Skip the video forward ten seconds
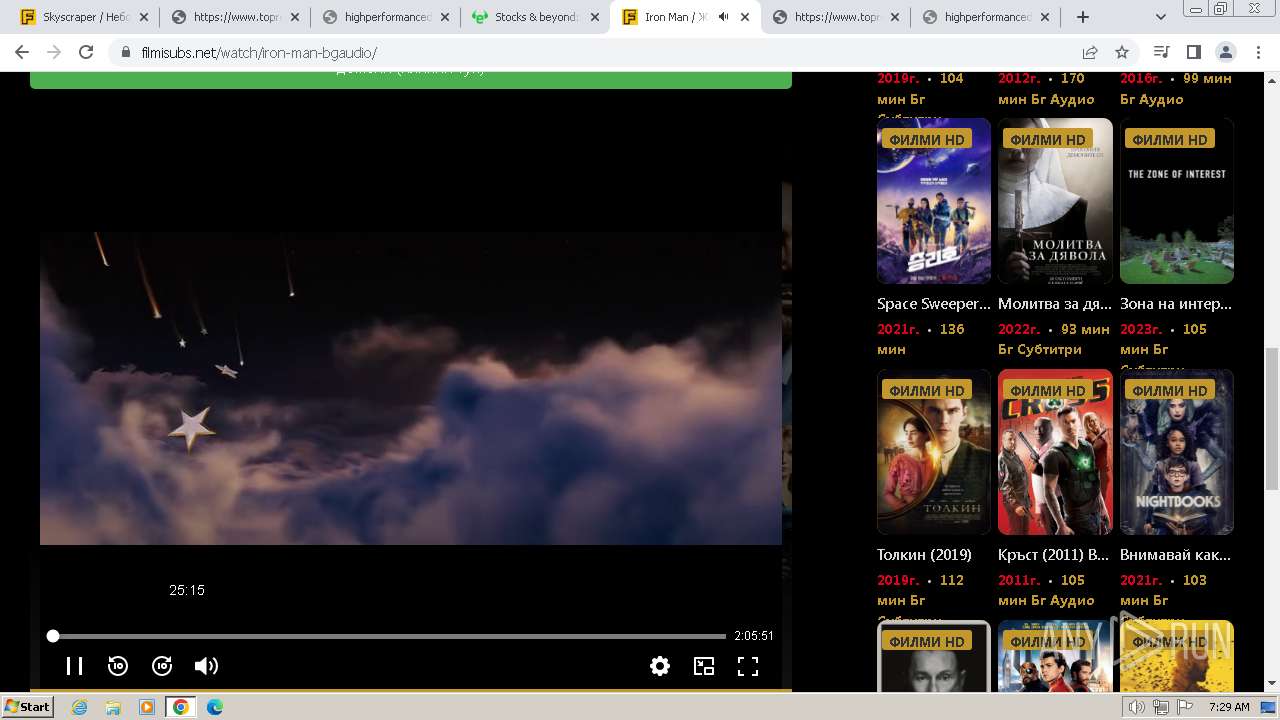Viewport: 1280px width, 720px height. click(162, 666)
